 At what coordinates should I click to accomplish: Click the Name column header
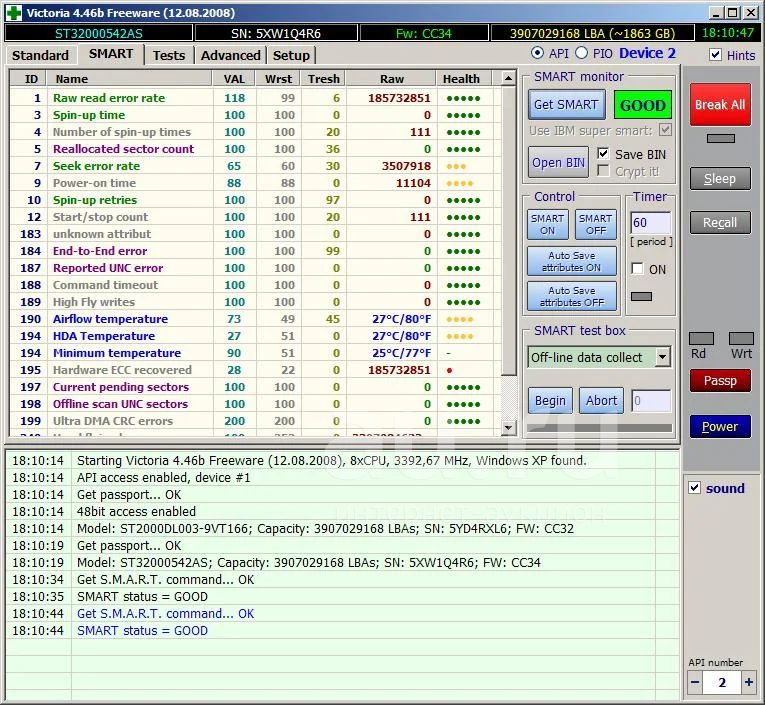[x=129, y=79]
